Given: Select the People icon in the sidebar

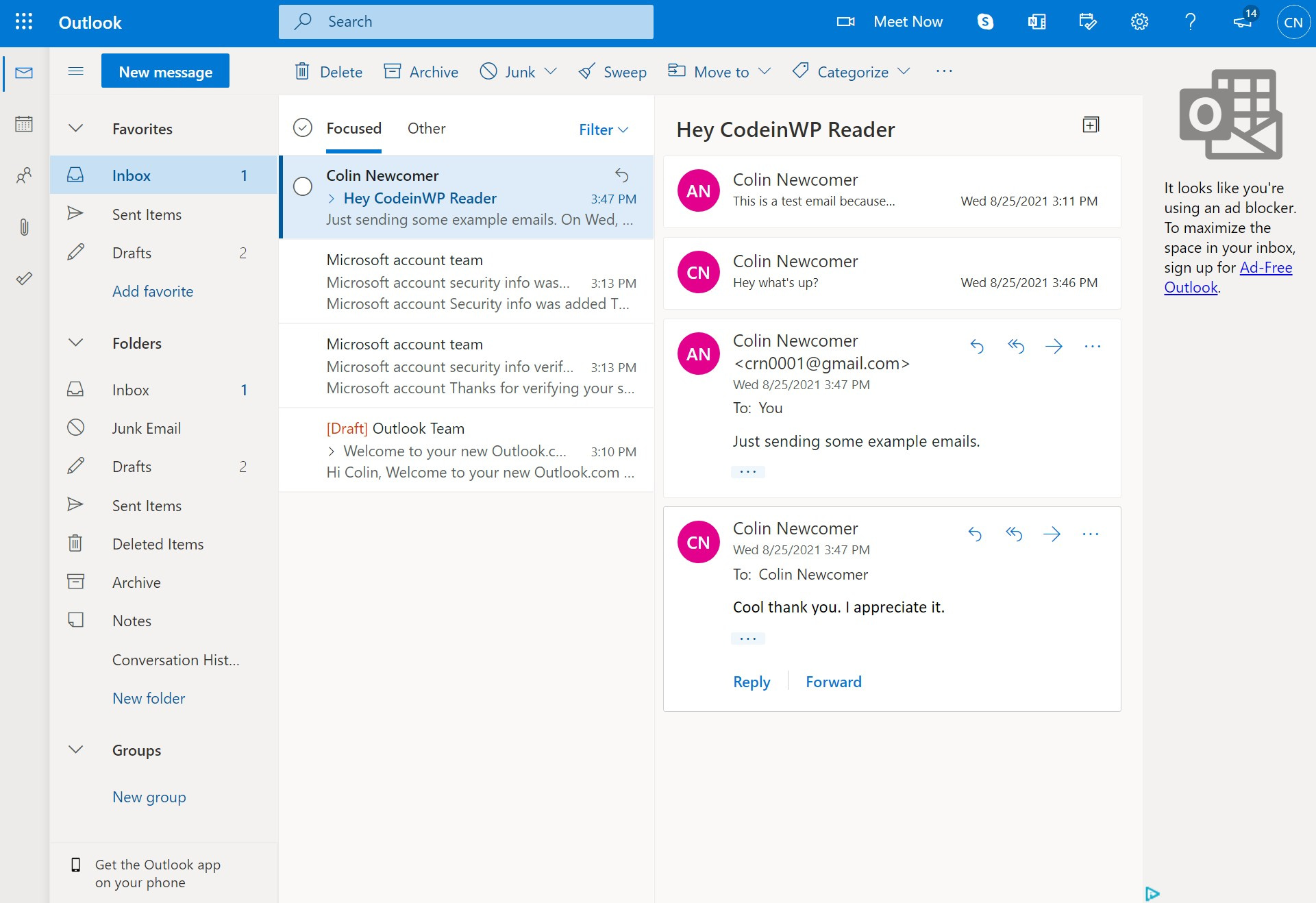Looking at the screenshot, I should [x=24, y=175].
